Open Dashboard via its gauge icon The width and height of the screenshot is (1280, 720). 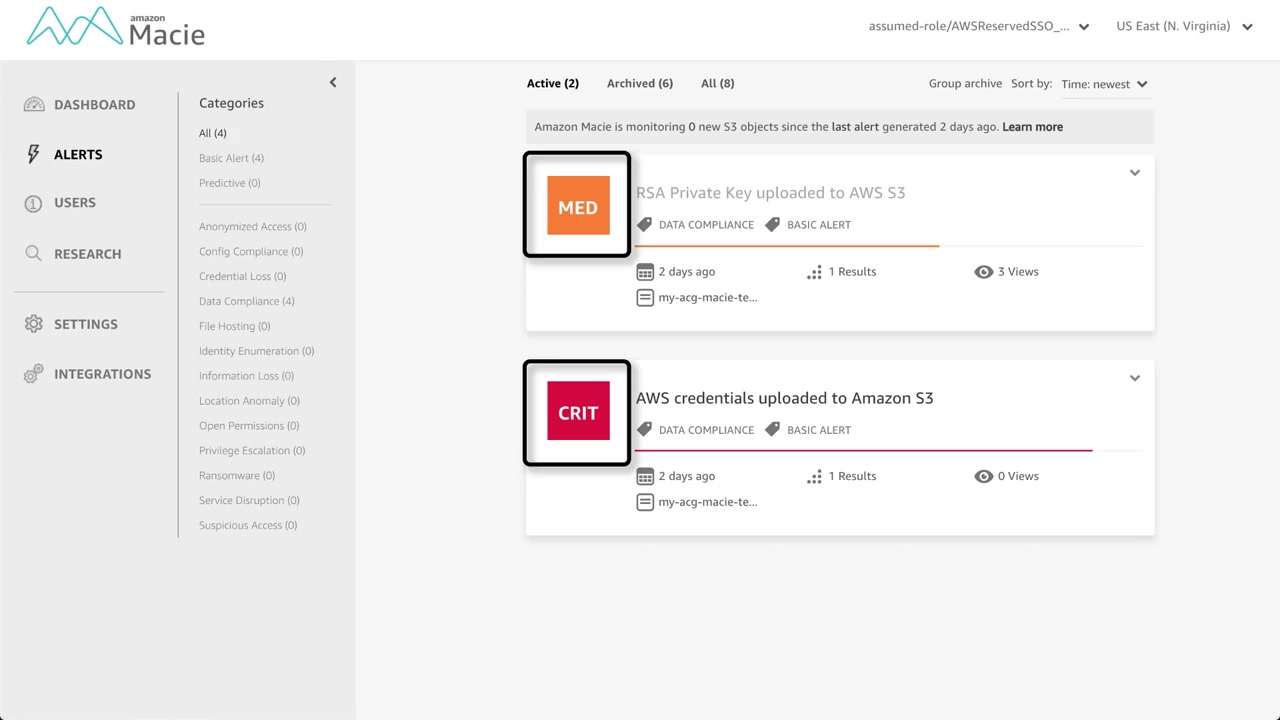pyautogui.click(x=34, y=105)
